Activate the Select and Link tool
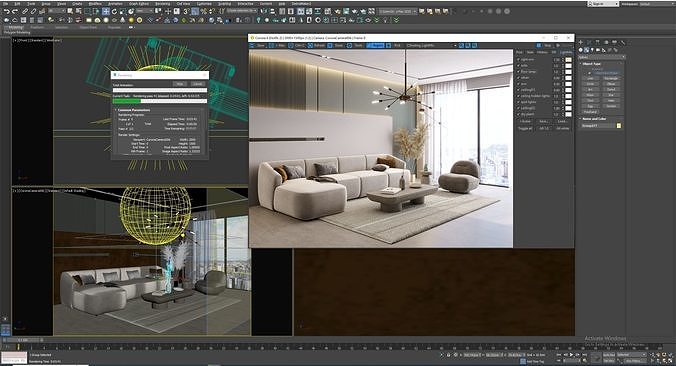Screen dimensions: 676x366 pyautogui.click(x=25, y=11)
